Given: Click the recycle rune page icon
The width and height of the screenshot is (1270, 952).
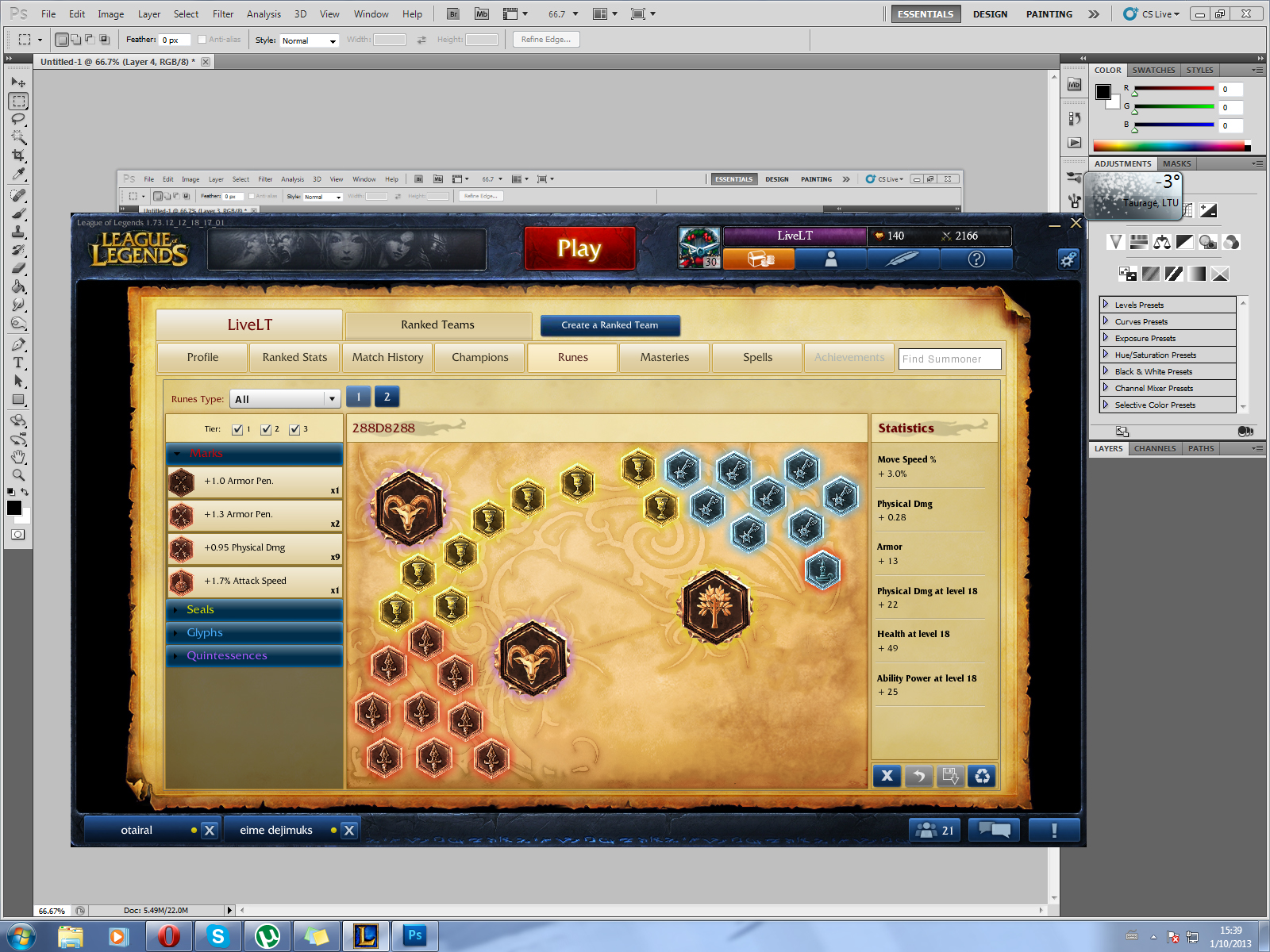Looking at the screenshot, I should [982, 776].
